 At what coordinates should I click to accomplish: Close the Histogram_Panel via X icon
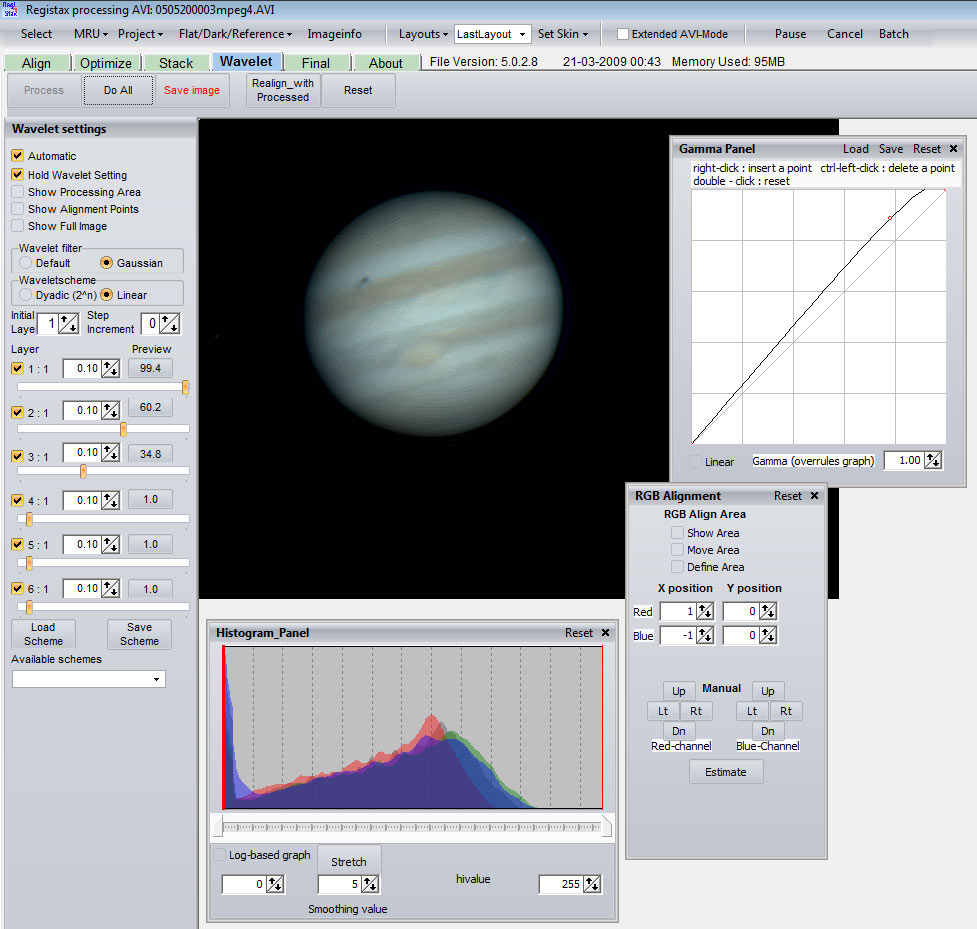point(605,633)
